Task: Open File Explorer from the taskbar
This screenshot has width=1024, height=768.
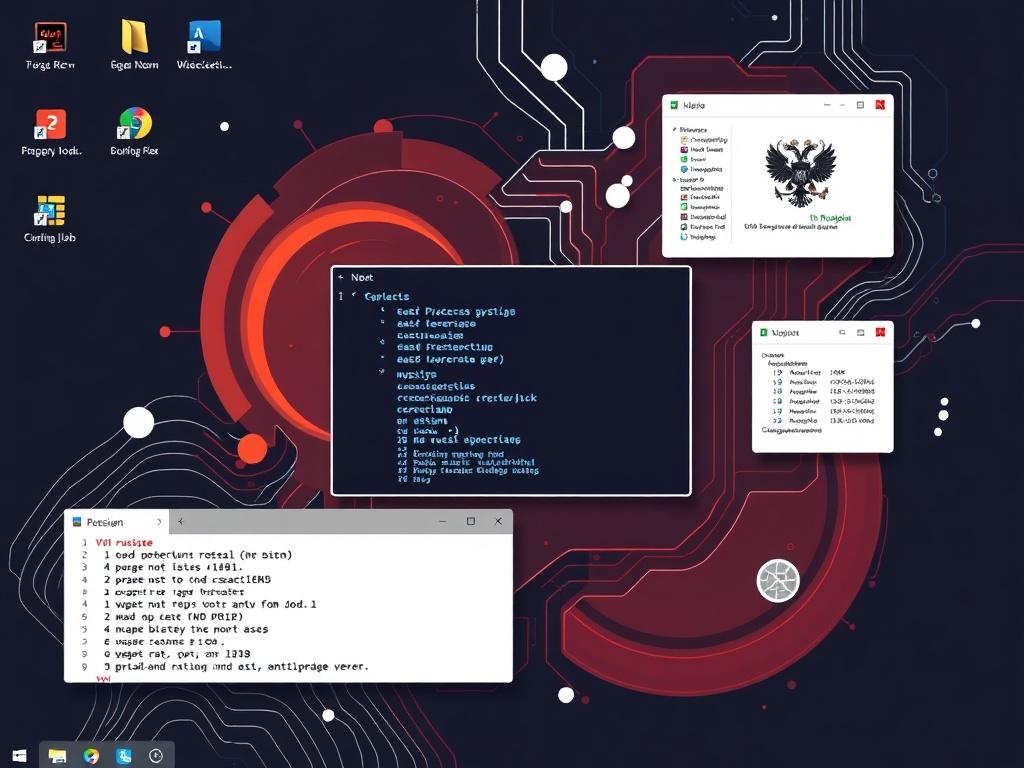Action: 57,756
